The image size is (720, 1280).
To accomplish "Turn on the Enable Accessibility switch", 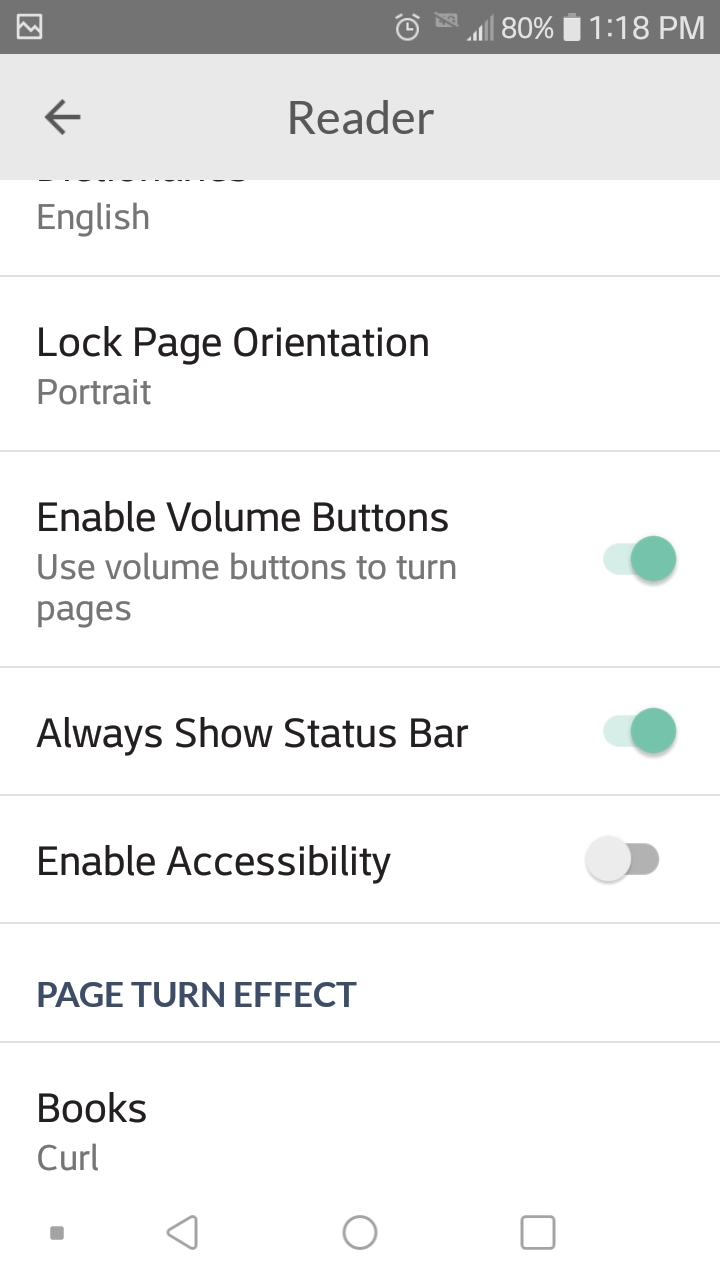I will 622,860.
